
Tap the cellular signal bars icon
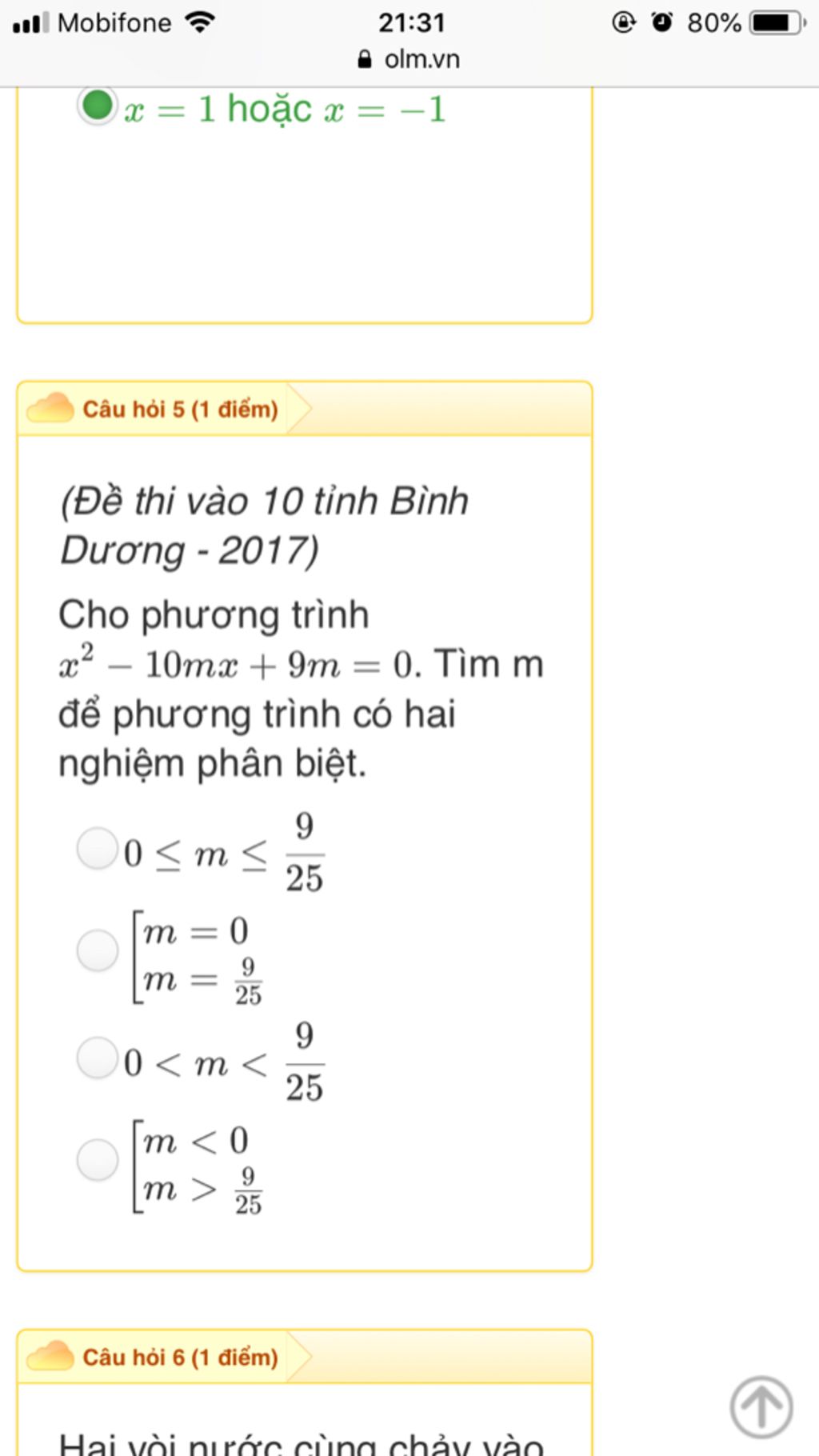click(x=31, y=23)
